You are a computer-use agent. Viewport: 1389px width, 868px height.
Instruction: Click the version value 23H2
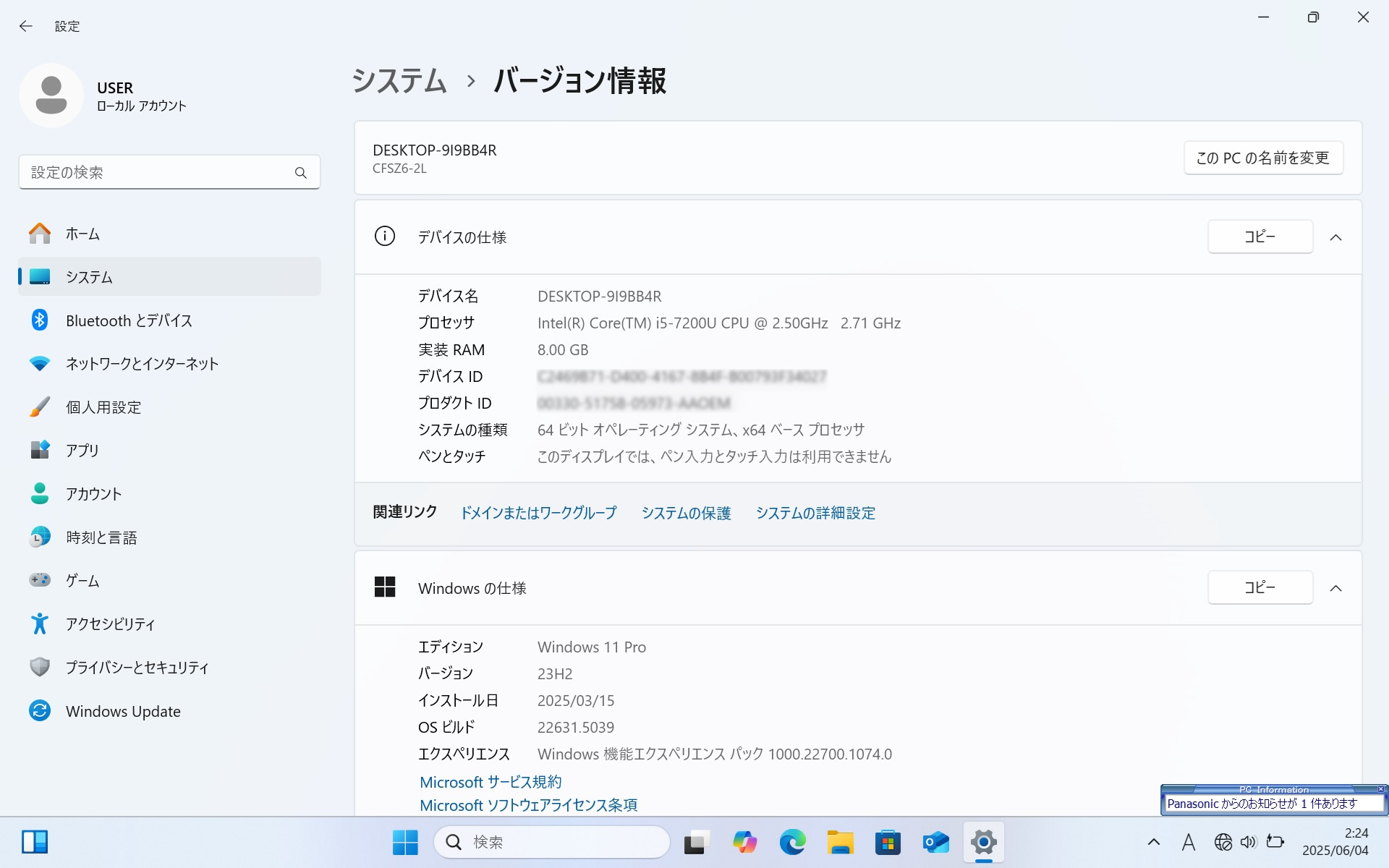point(555,674)
